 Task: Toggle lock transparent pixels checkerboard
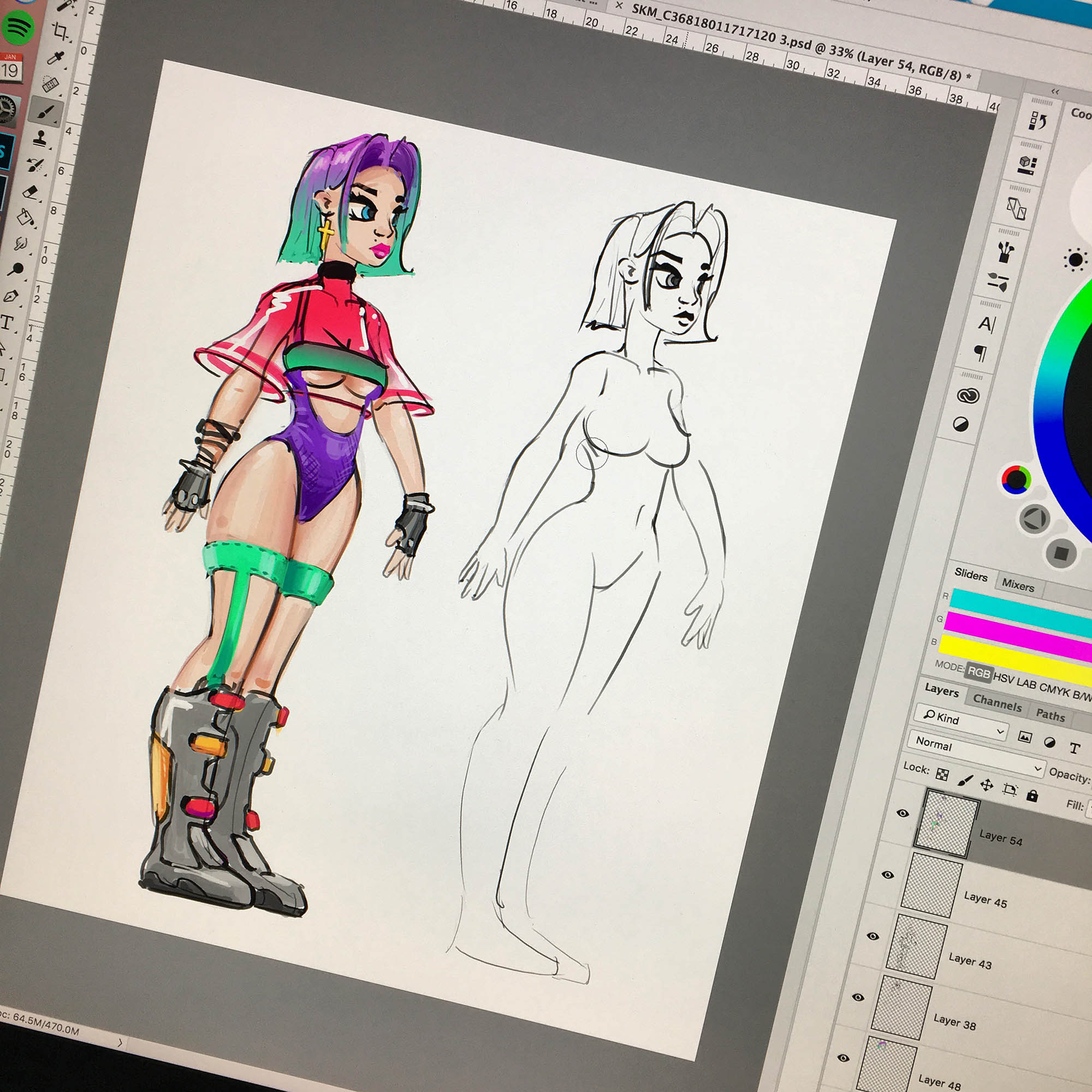click(942, 774)
